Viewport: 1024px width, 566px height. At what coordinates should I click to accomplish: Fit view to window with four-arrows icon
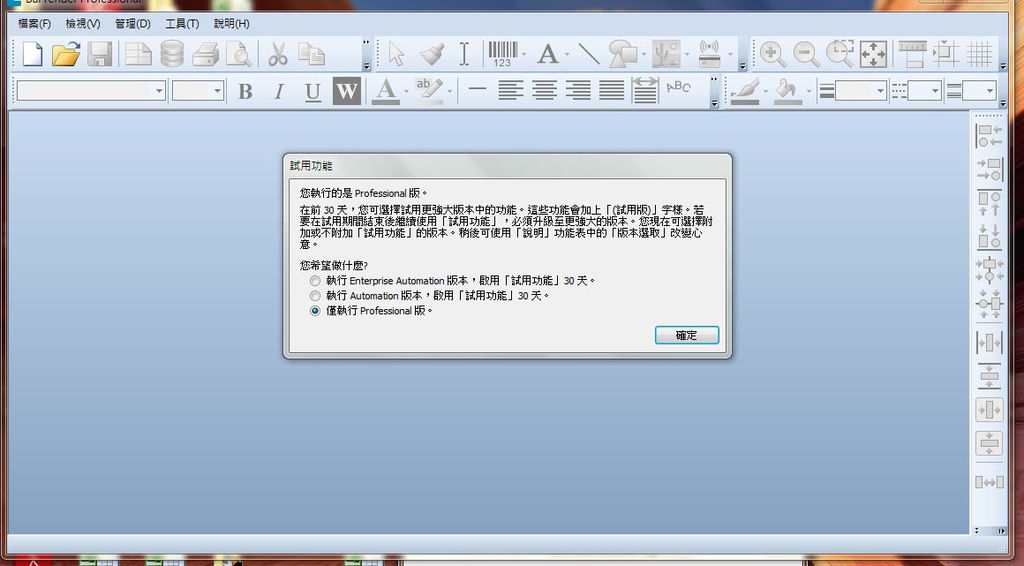tap(874, 54)
